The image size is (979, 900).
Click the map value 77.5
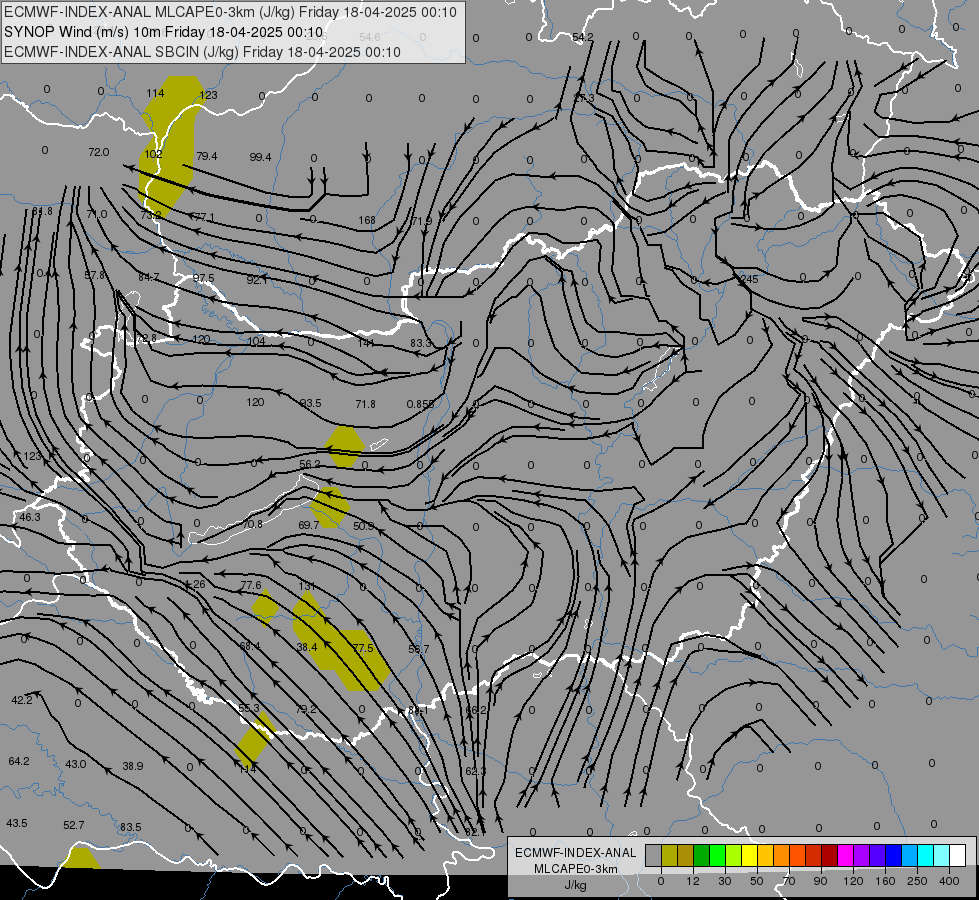pos(363,648)
